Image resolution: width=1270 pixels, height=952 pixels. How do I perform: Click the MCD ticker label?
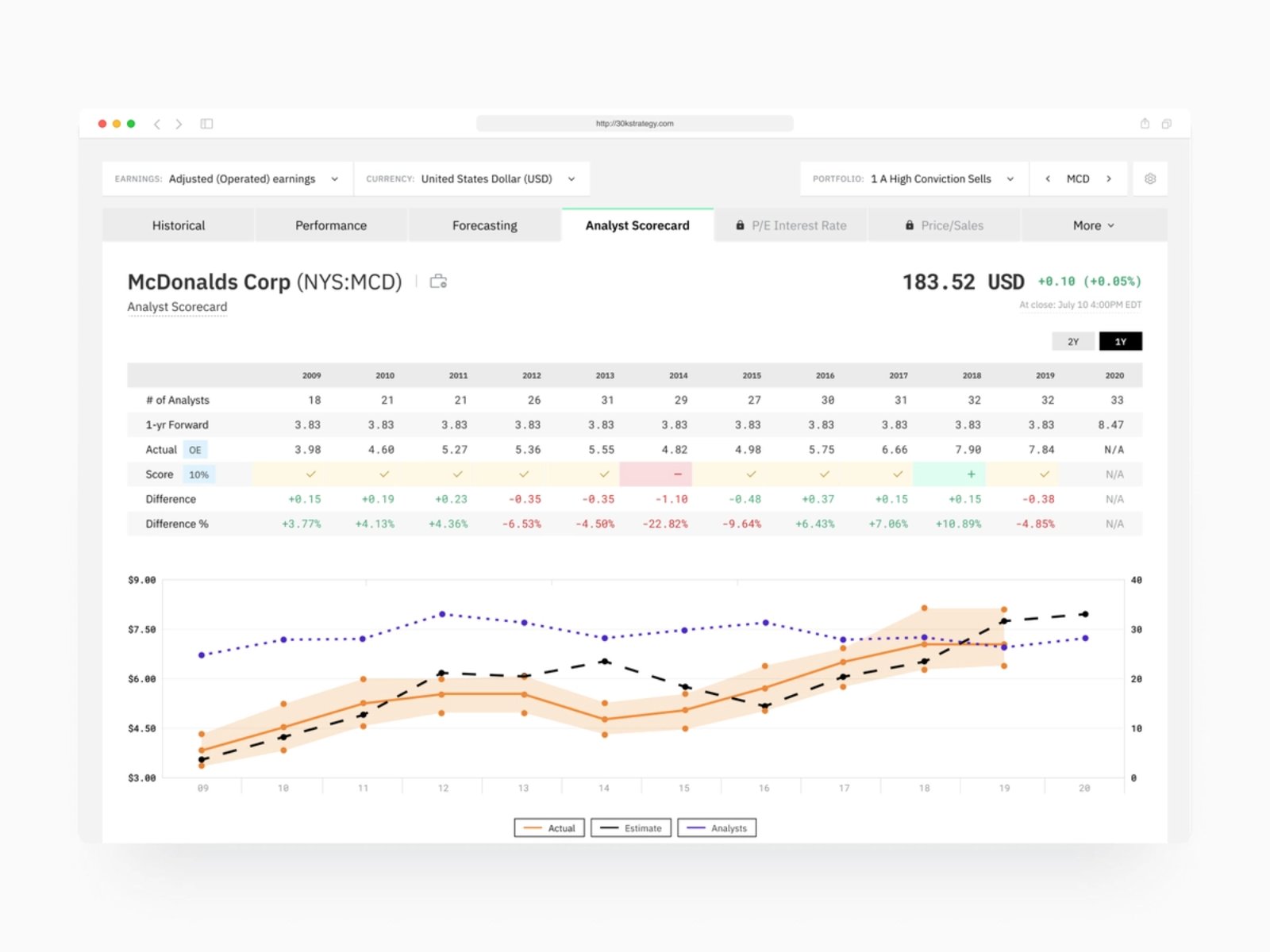click(x=1078, y=178)
